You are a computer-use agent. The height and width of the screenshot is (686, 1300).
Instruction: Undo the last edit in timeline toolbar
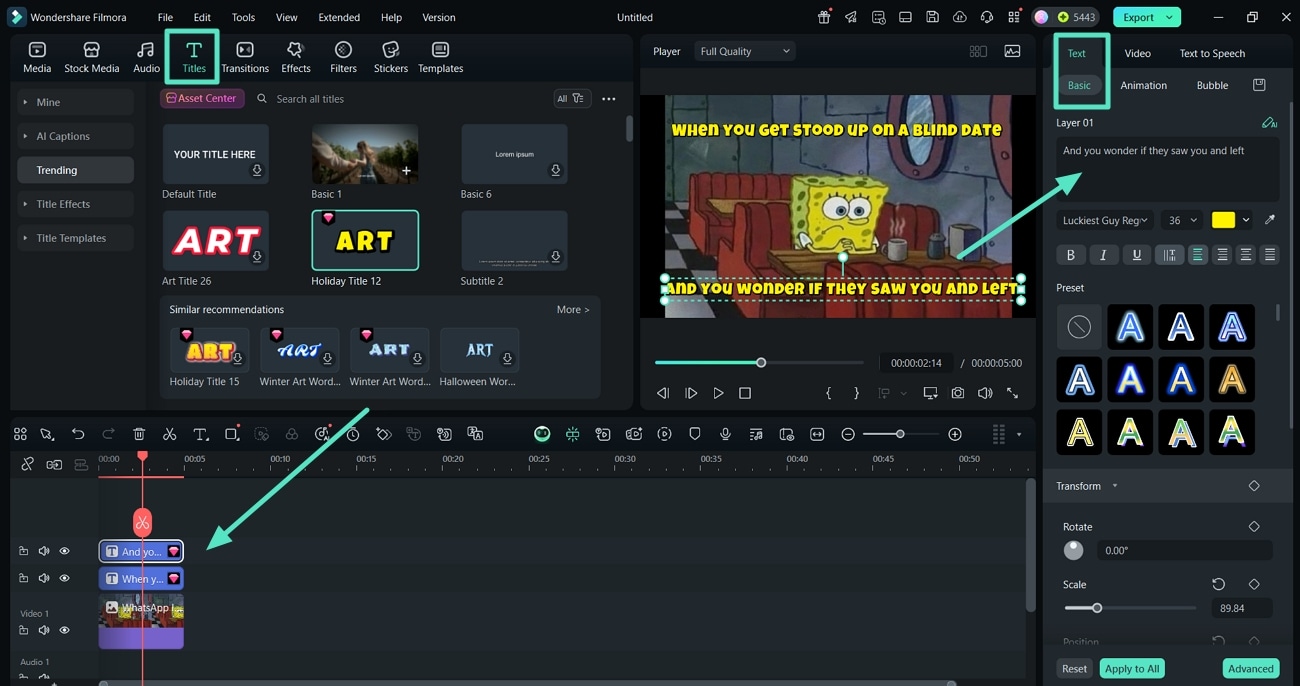click(x=78, y=434)
